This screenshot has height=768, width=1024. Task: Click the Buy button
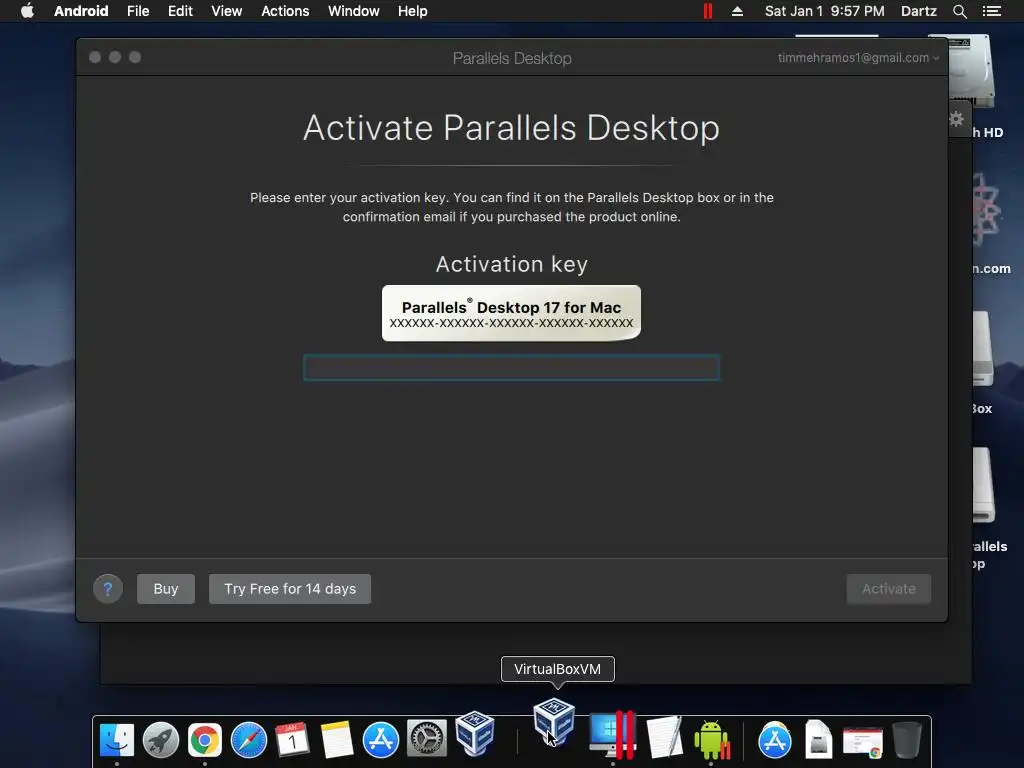(x=166, y=589)
